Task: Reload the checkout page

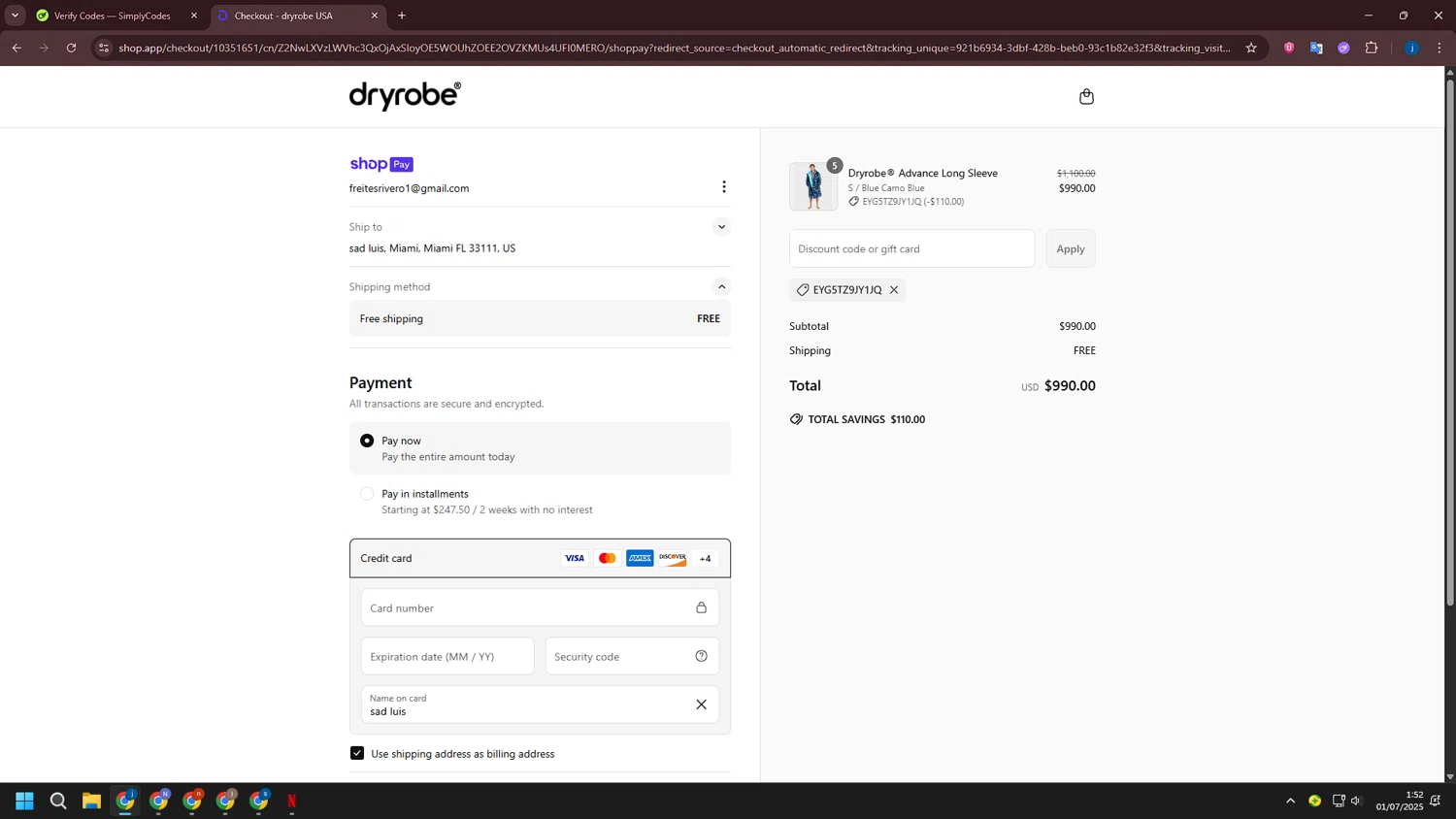Action: [71, 48]
